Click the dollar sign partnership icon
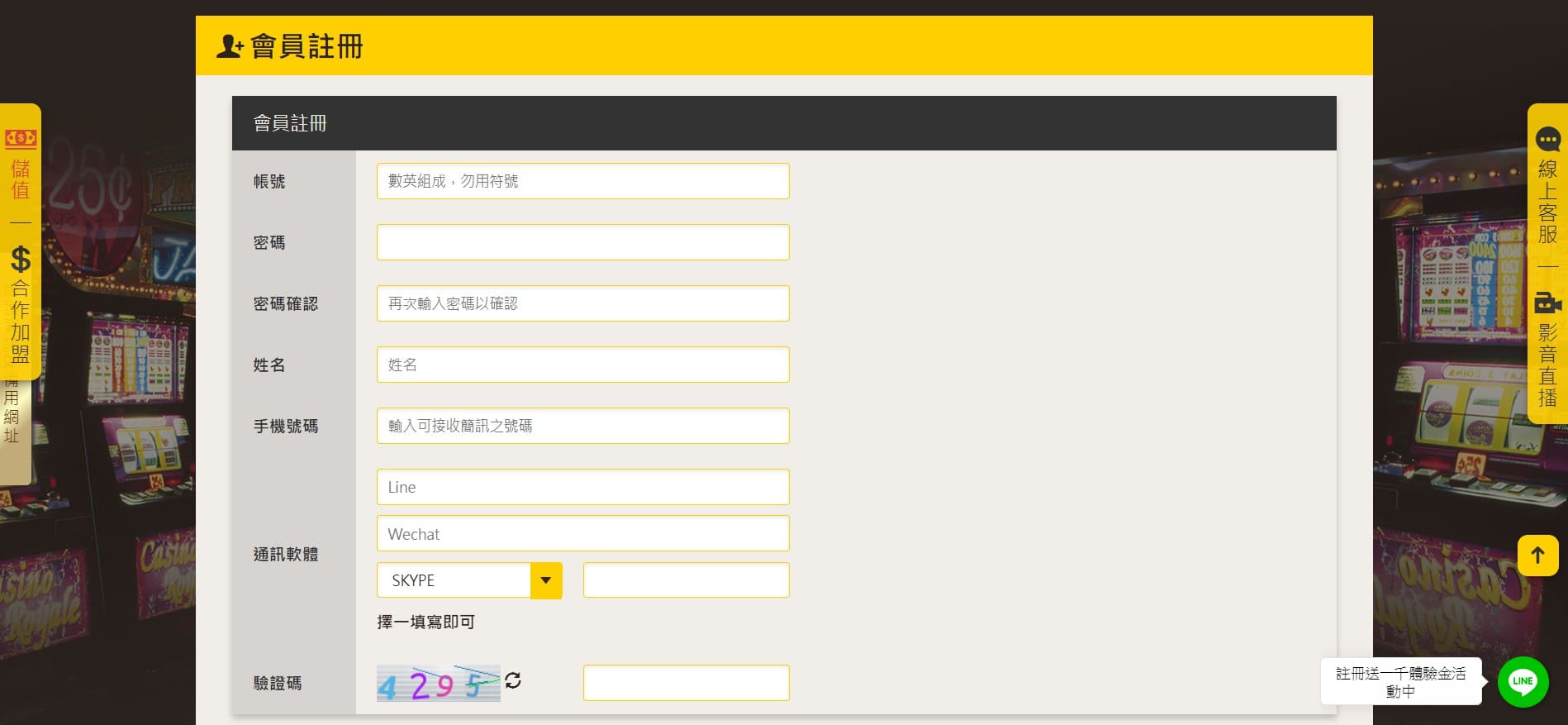This screenshot has width=1568, height=725. (20, 260)
